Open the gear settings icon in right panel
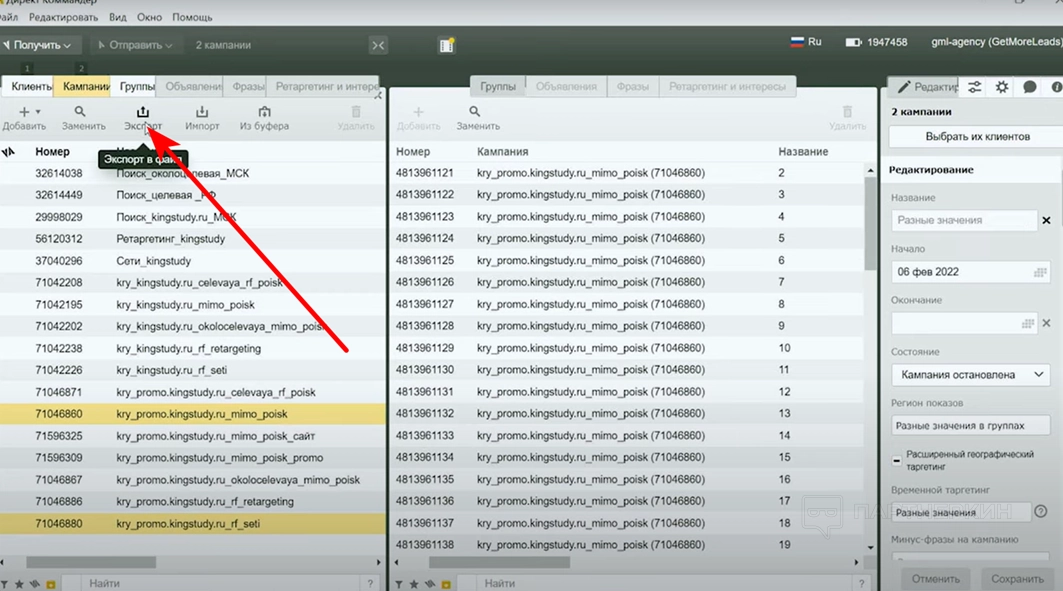Screen dimensions: 1063x591 [x=1002, y=87]
